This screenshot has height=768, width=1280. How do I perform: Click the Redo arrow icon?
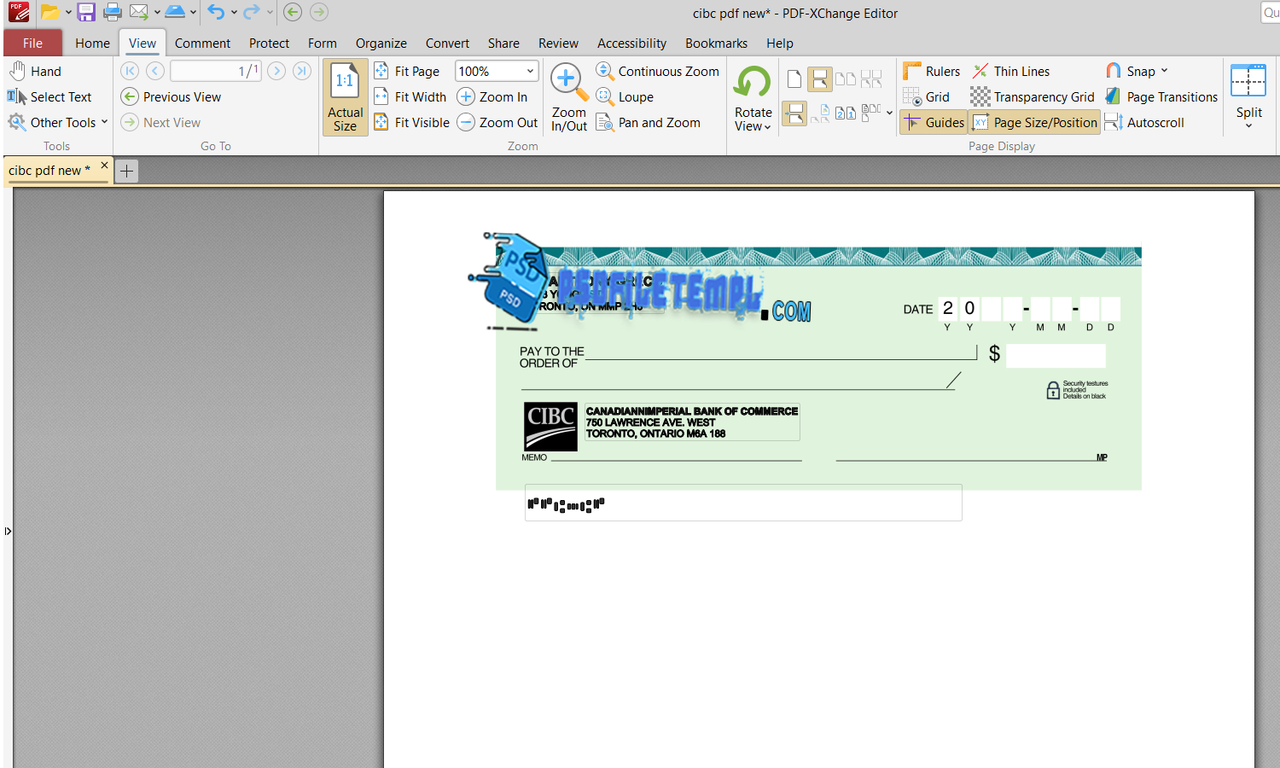pos(251,12)
